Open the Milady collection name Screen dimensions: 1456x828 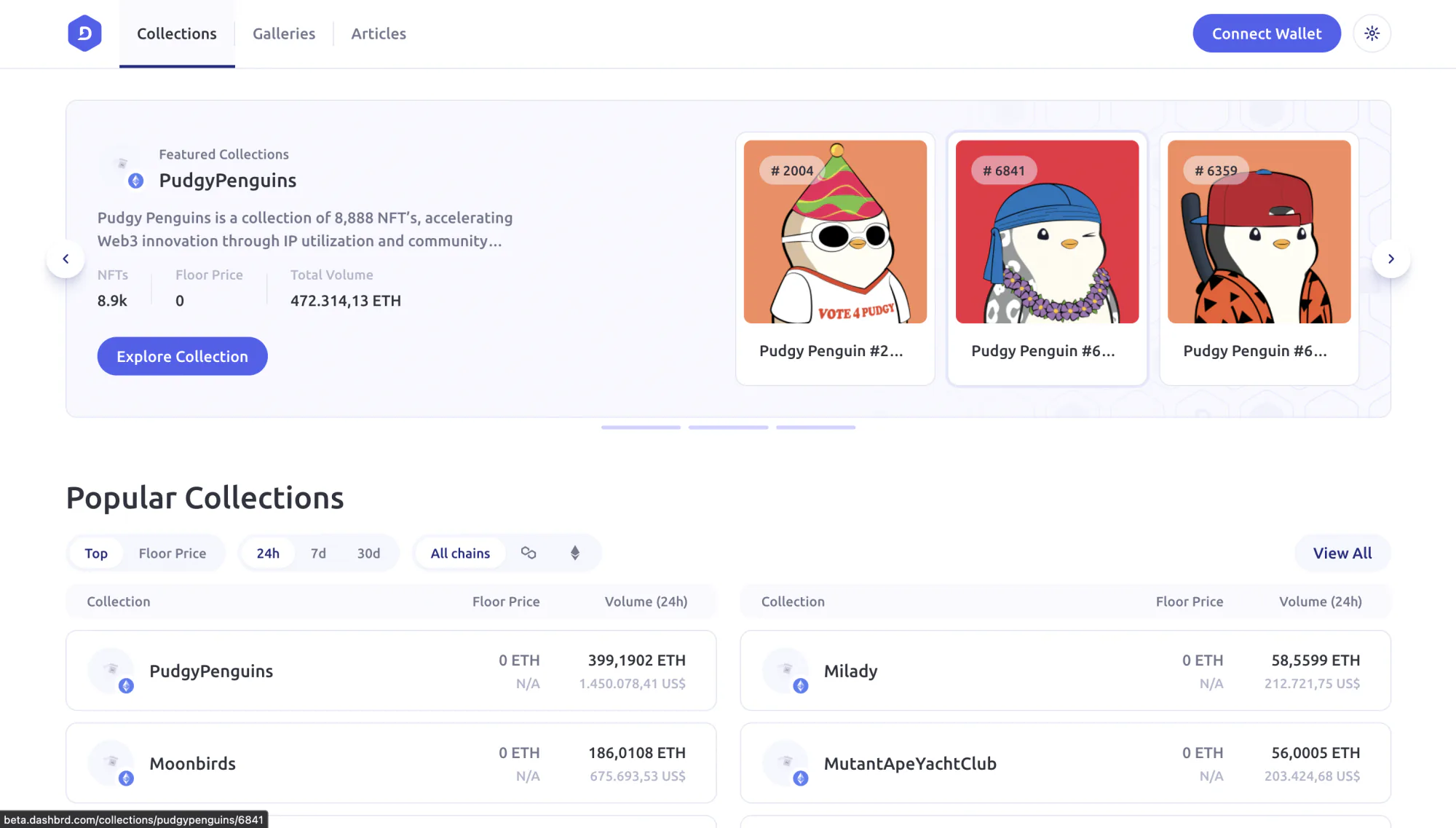[x=850, y=671]
